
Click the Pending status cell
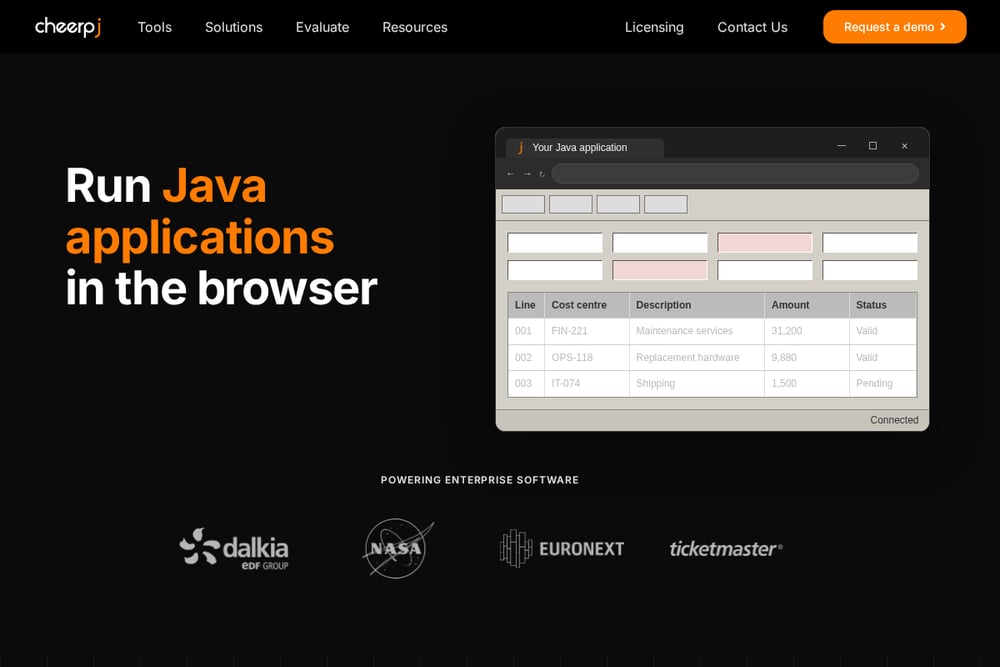[883, 384]
